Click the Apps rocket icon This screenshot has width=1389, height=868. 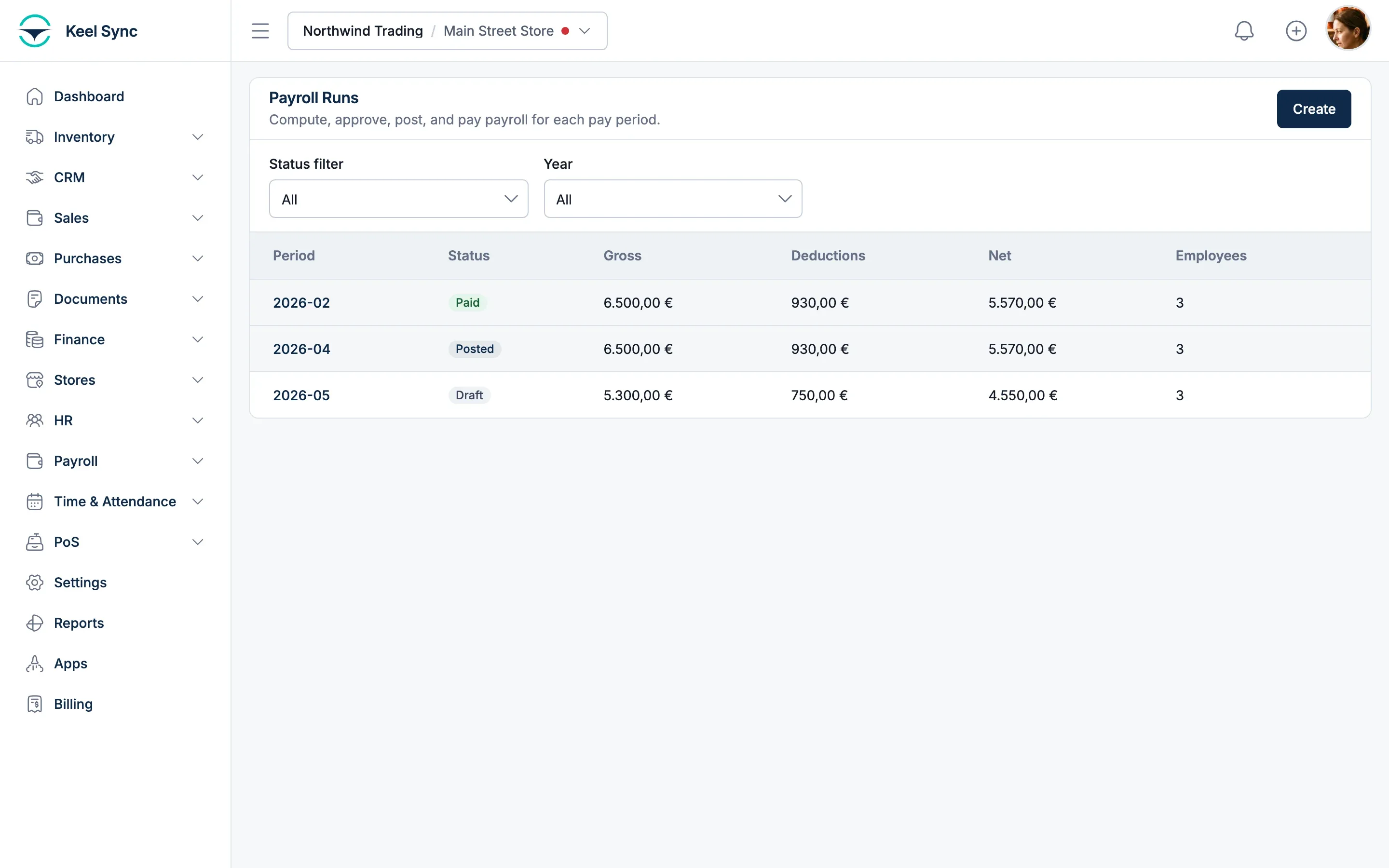pyautogui.click(x=34, y=663)
